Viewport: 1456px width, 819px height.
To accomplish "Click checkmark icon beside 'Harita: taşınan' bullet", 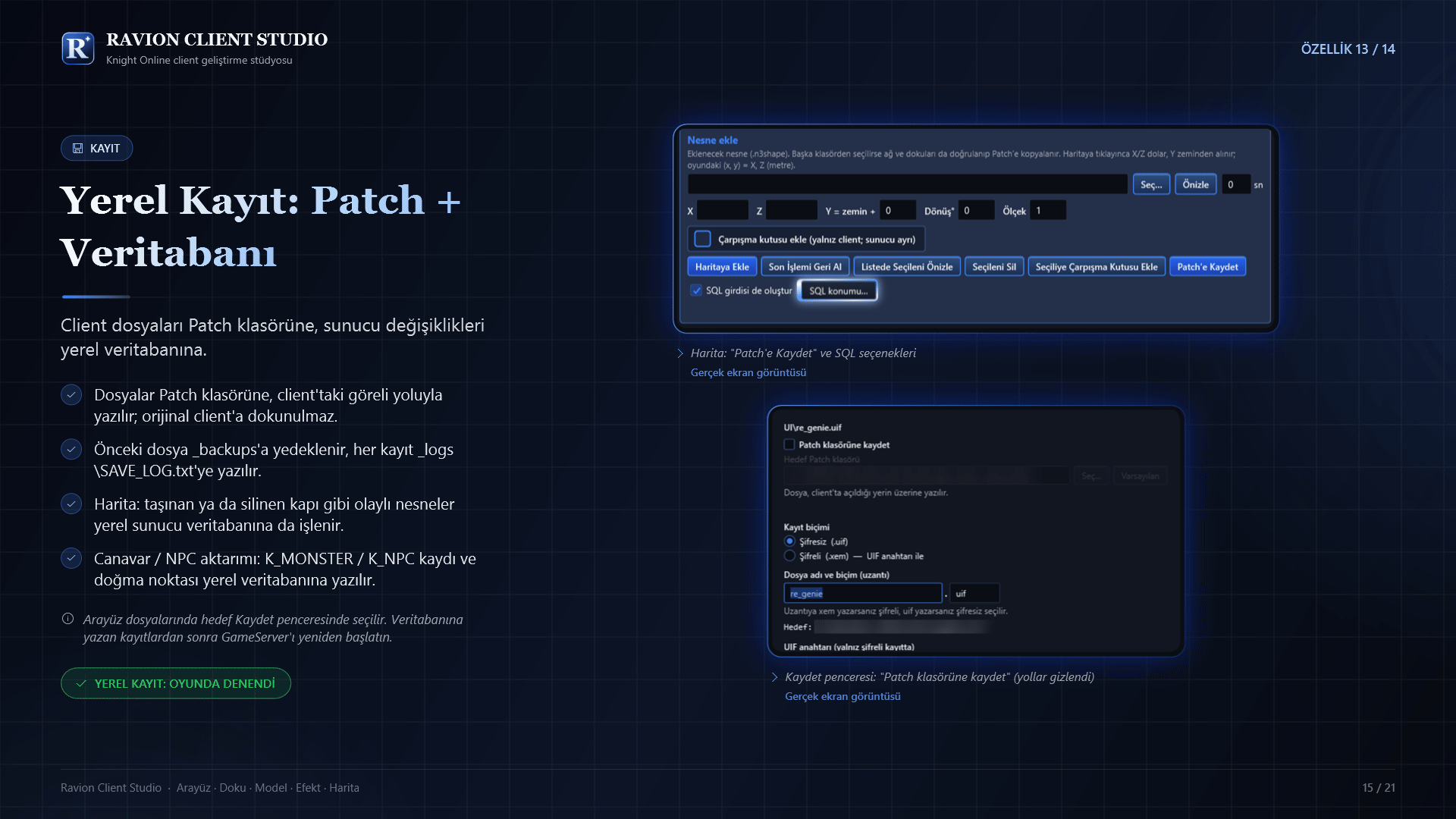I will coord(71,504).
